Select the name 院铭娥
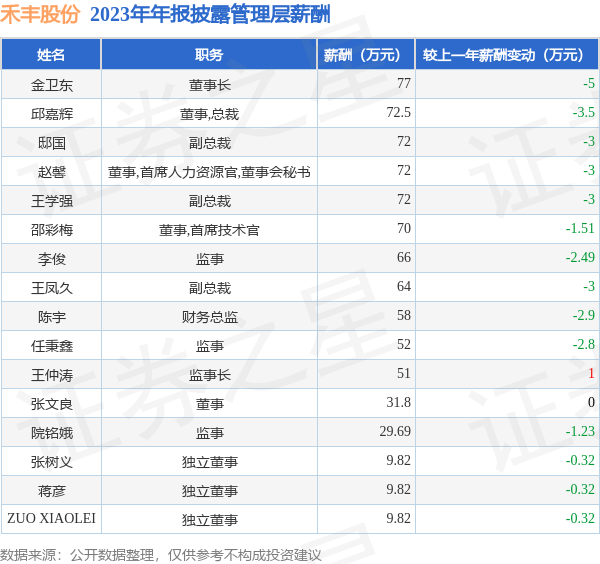The image size is (600, 564). [52, 433]
